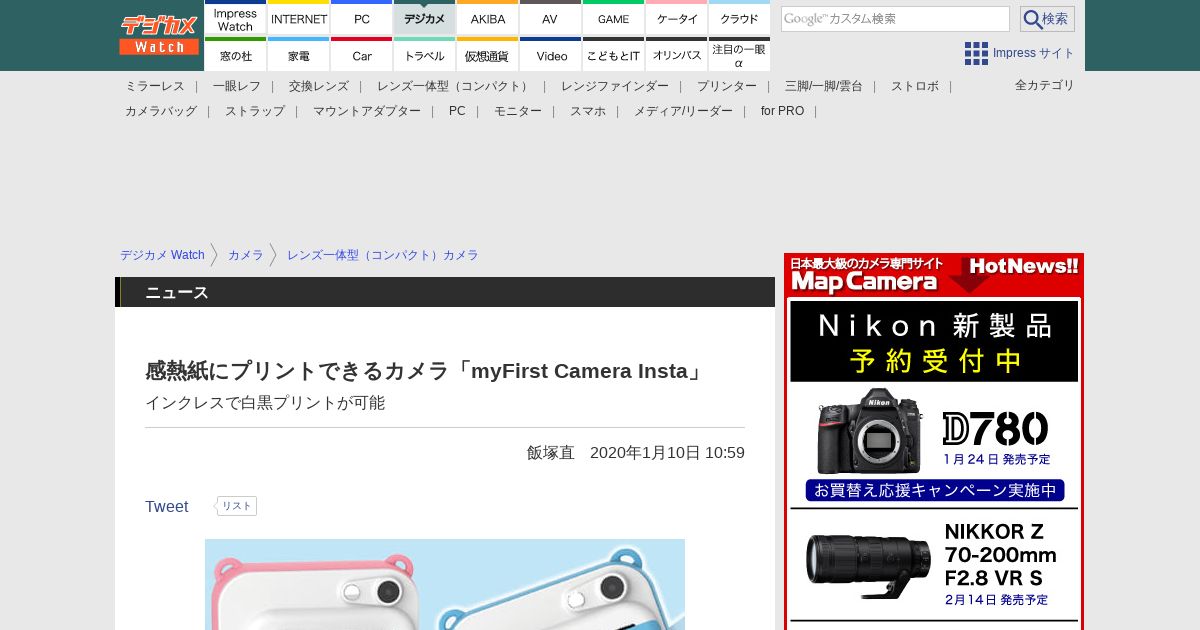The height and width of the screenshot is (630, 1200).
Task: Open the Car Watch tab
Action: click(362, 54)
